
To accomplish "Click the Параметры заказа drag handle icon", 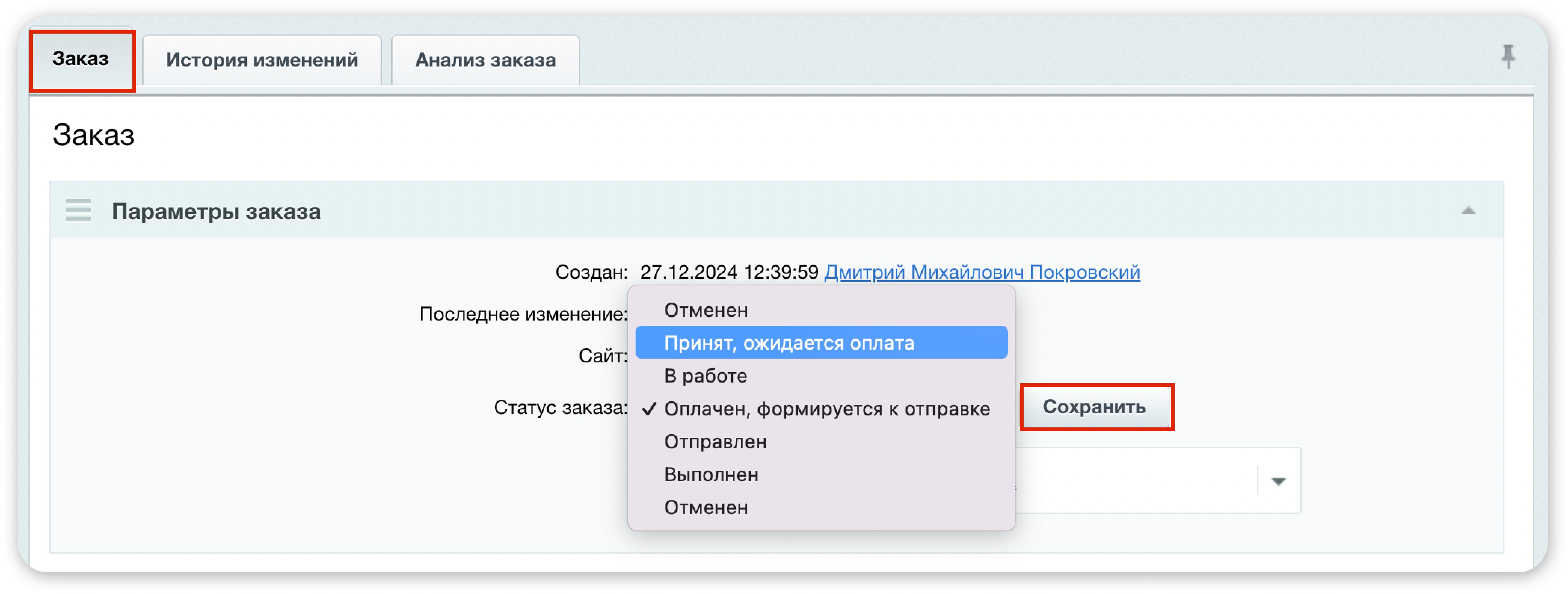I will 79,210.
